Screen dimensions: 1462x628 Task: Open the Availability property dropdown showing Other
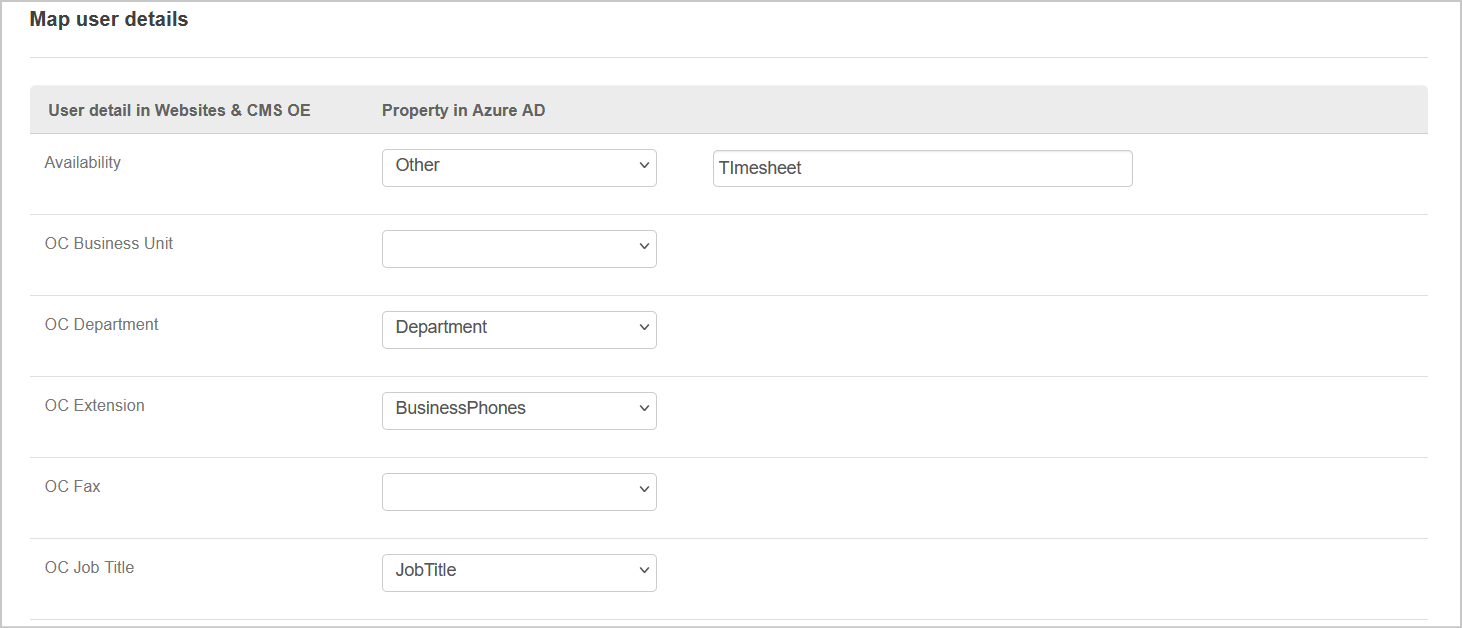coord(519,168)
